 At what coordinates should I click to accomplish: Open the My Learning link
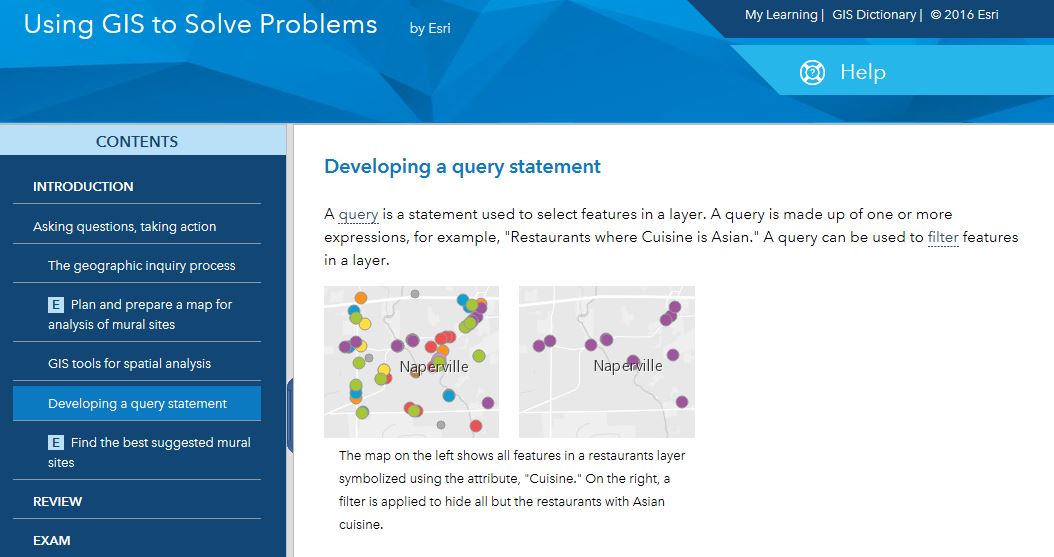coord(780,15)
